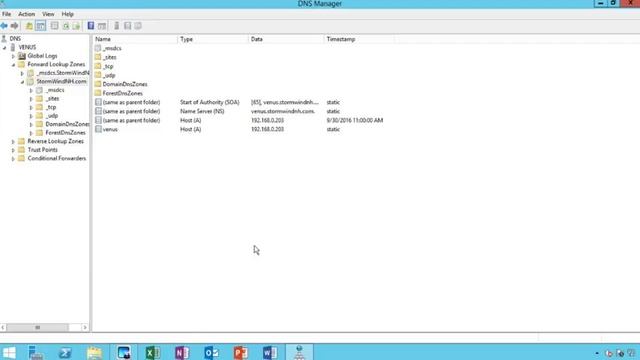Expand the Global Logs node
The height and width of the screenshot is (360, 640).
click(13, 56)
